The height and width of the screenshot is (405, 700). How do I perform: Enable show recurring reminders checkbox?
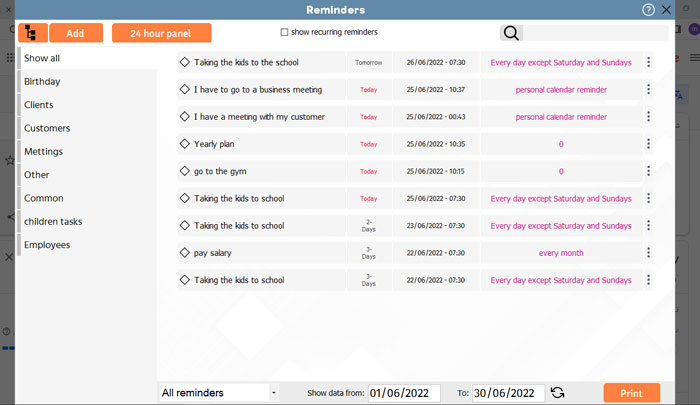click(285, 32)
